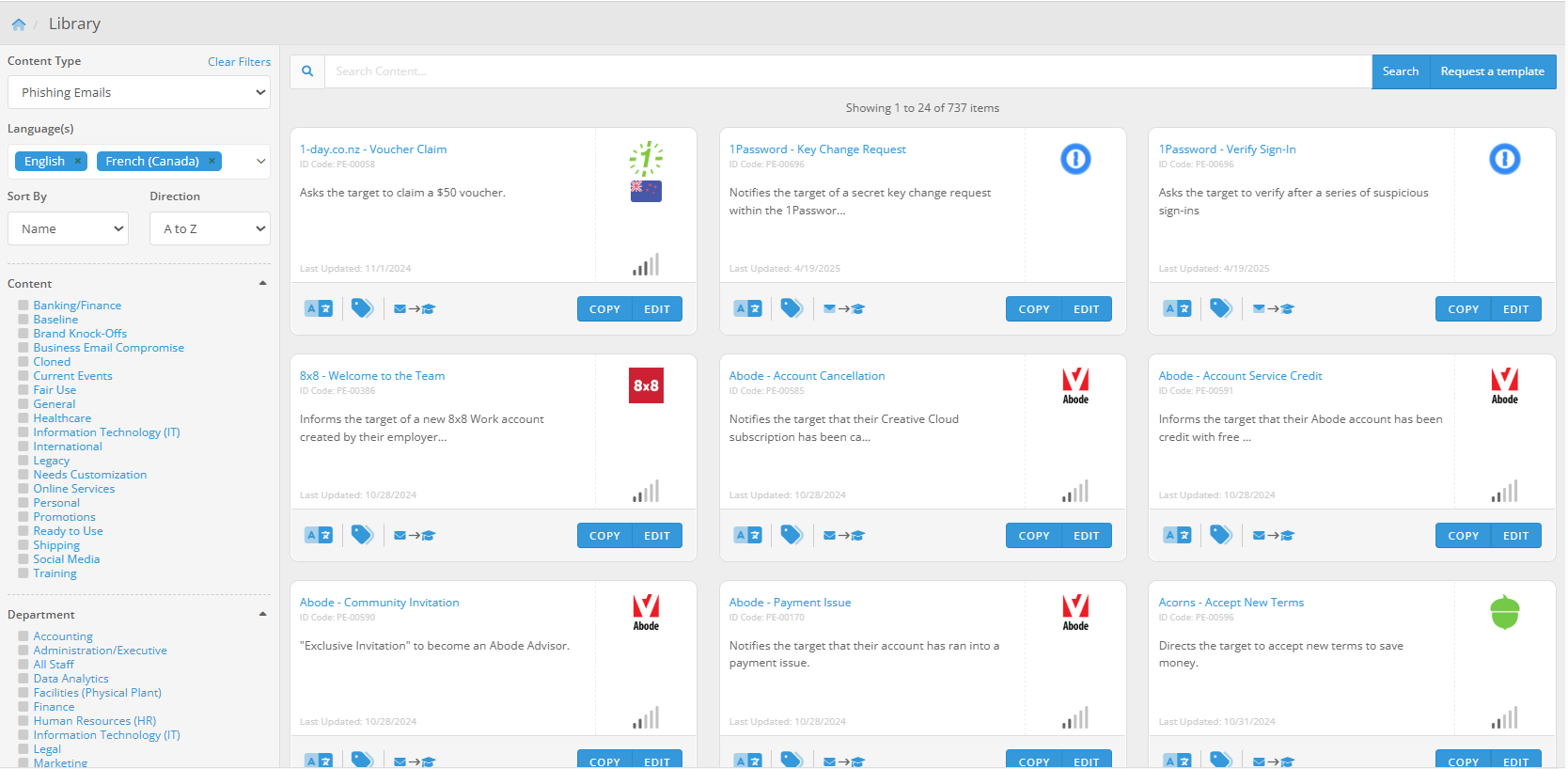1568x769 pixels.
Task: Click the Clear Filters link
Action: click(x=239, y=62)
